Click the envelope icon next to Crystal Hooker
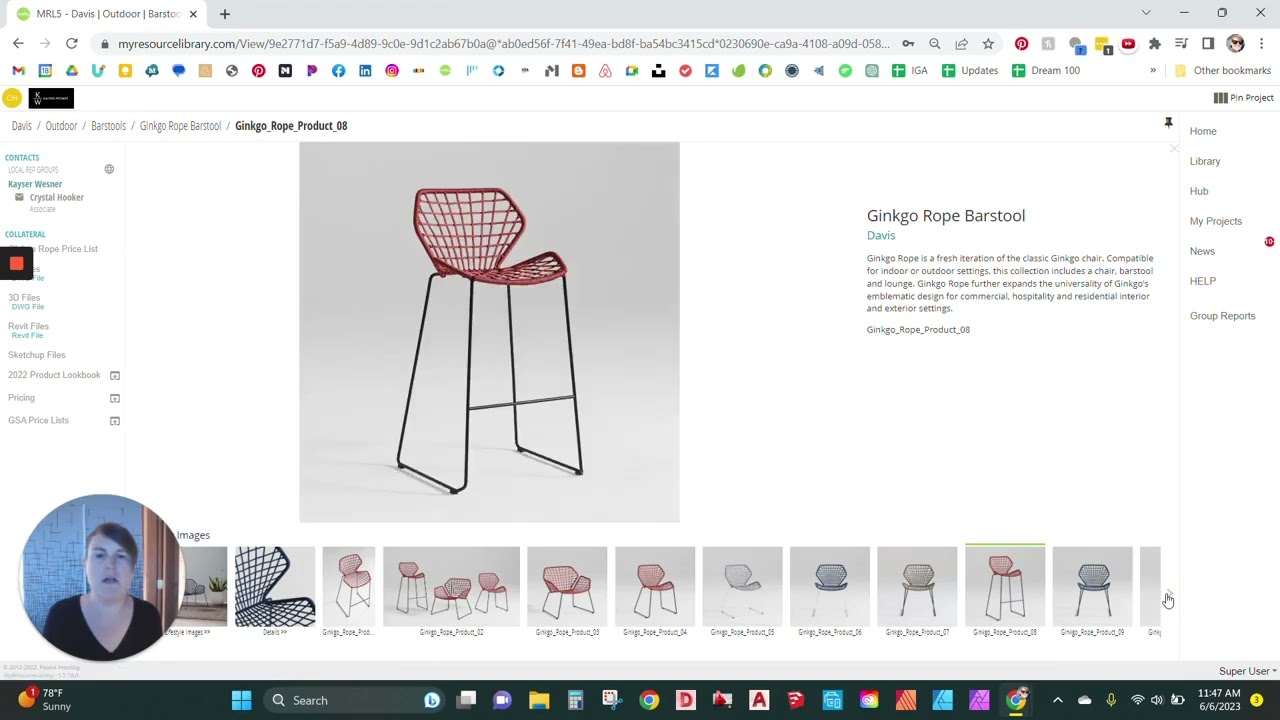Viewport: 1280px width, 720px height. click(19, 197)
